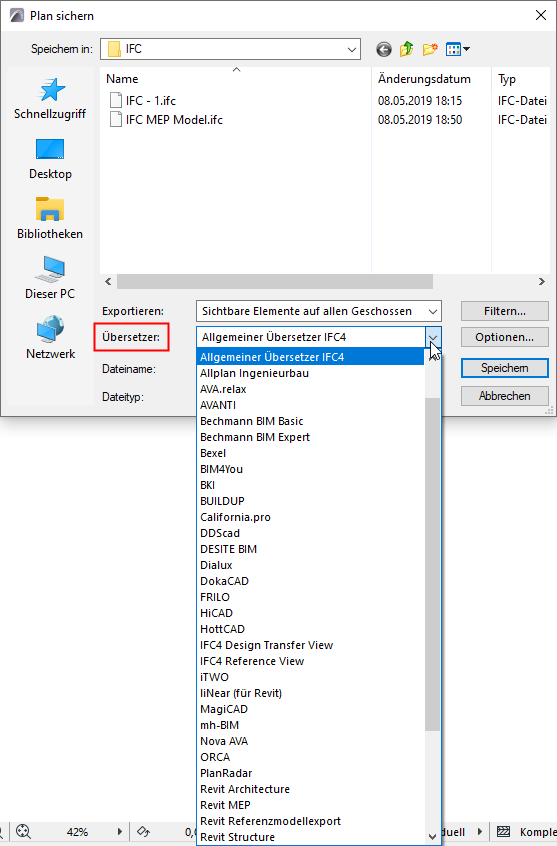The height and width of the screenshot is (846, 557).
Task: Choose HiCAD translator
Action: [311, 613]
